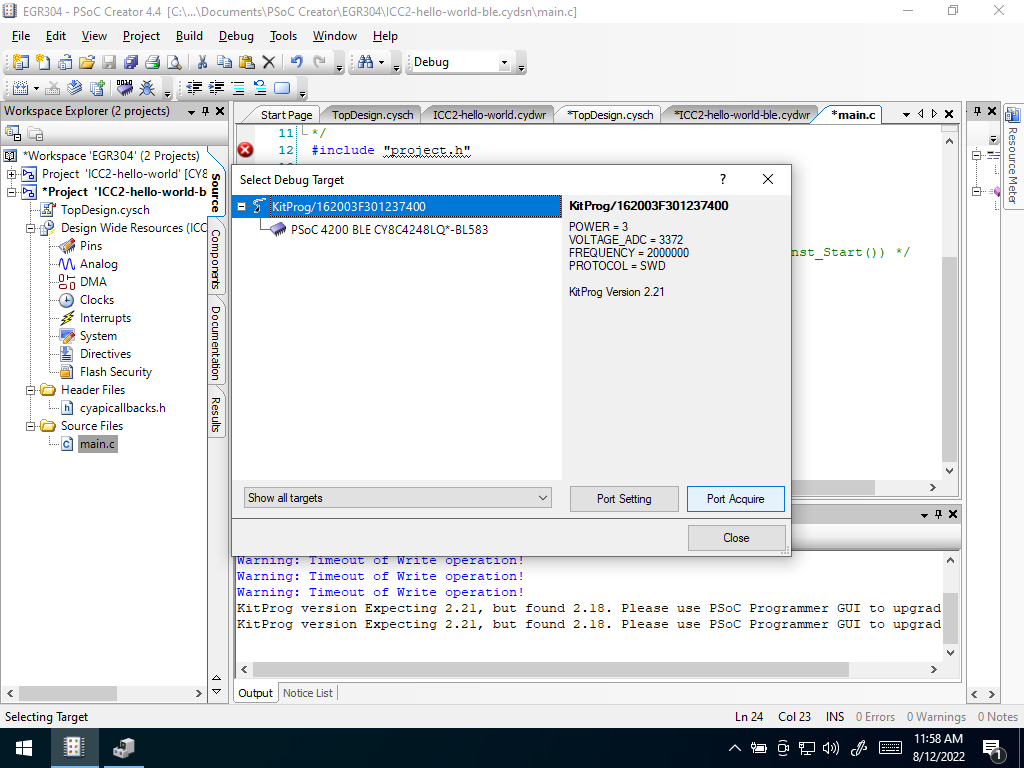Open the Show all targets dropdown
Viewport: 1024px width, 768px height.
tap(398, 498)
